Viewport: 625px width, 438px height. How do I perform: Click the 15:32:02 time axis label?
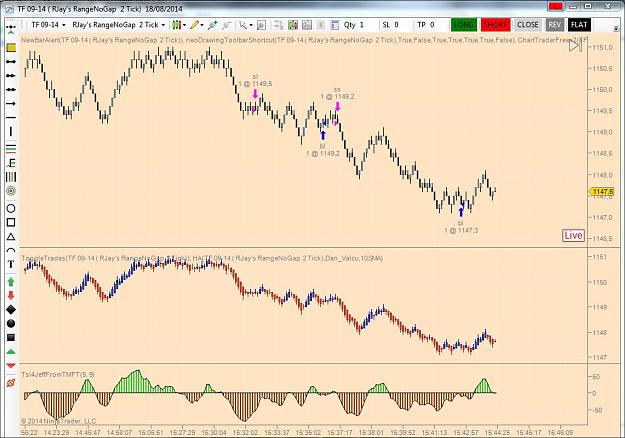pyautogui.click(x=246, y=432)
